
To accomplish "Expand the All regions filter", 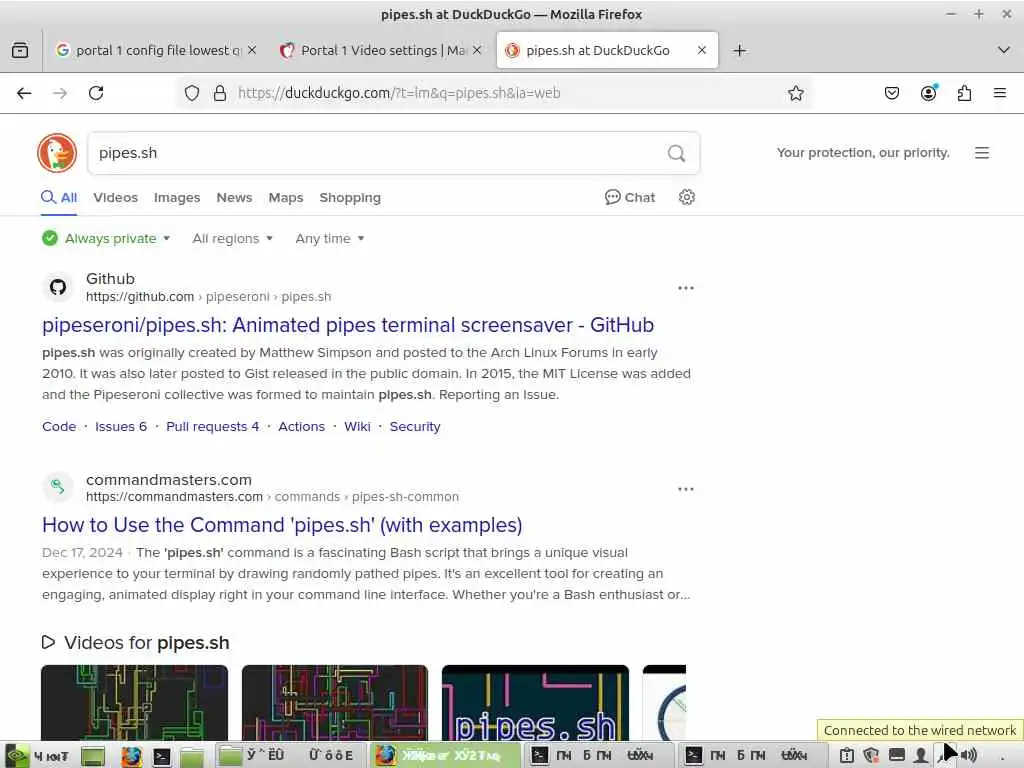I will click(x=232, y=238).
